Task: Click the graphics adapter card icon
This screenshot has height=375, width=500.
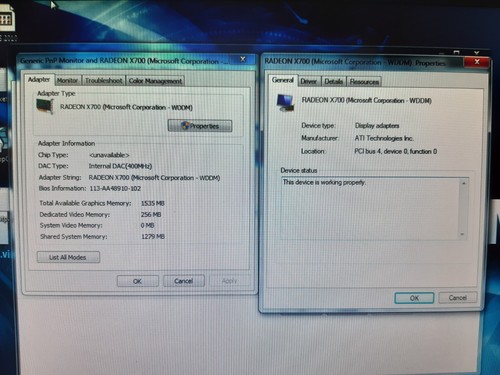Action: click(45, 106)
